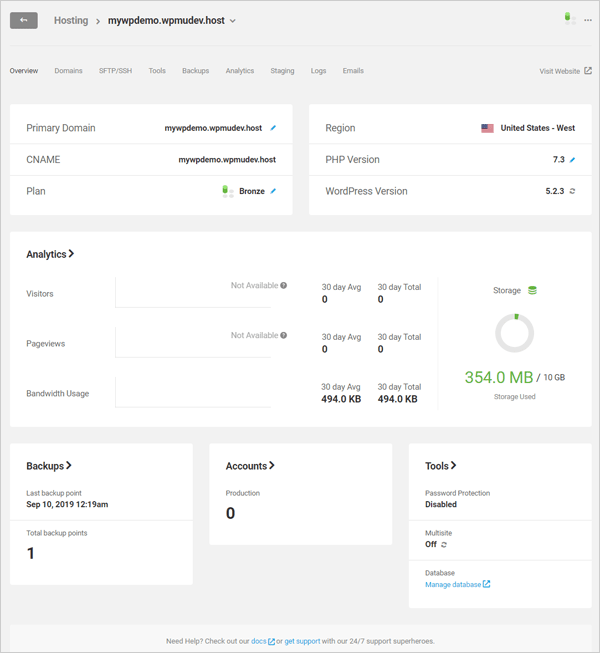The width and height of the screenshot is (600, 653).
Task: Expand the Backups section heading
Action: pyautogui.click(x=49, y=466)
